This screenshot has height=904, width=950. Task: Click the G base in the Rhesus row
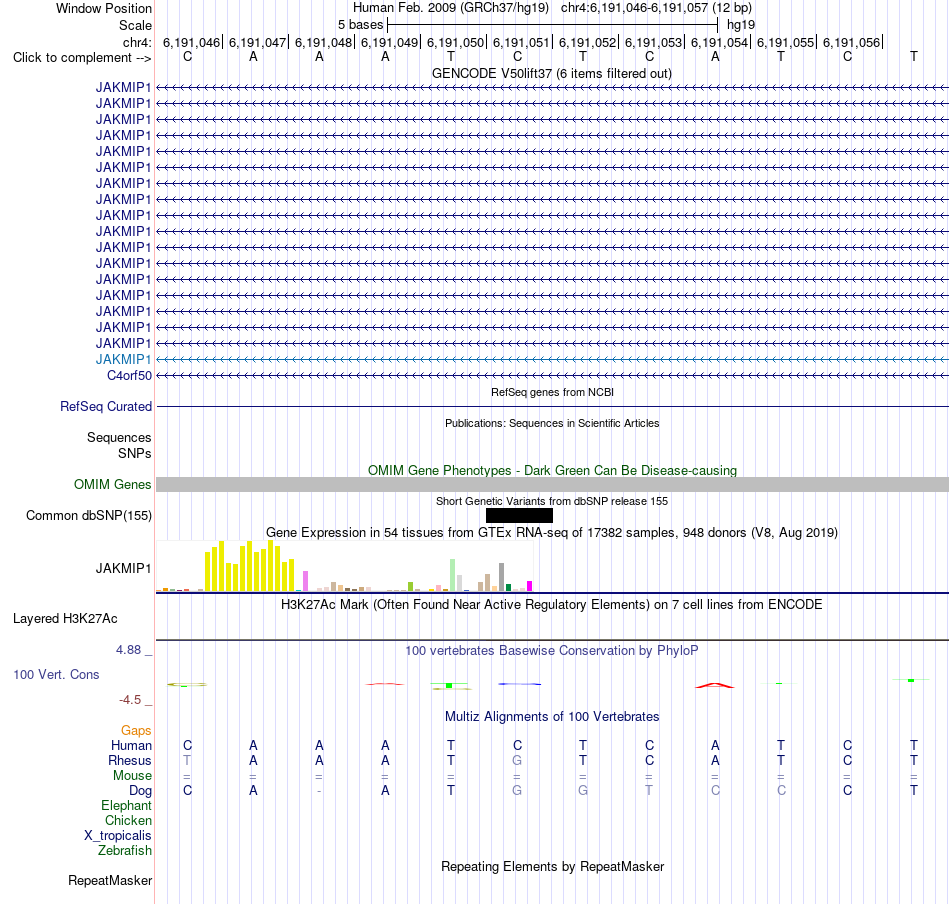517,760
